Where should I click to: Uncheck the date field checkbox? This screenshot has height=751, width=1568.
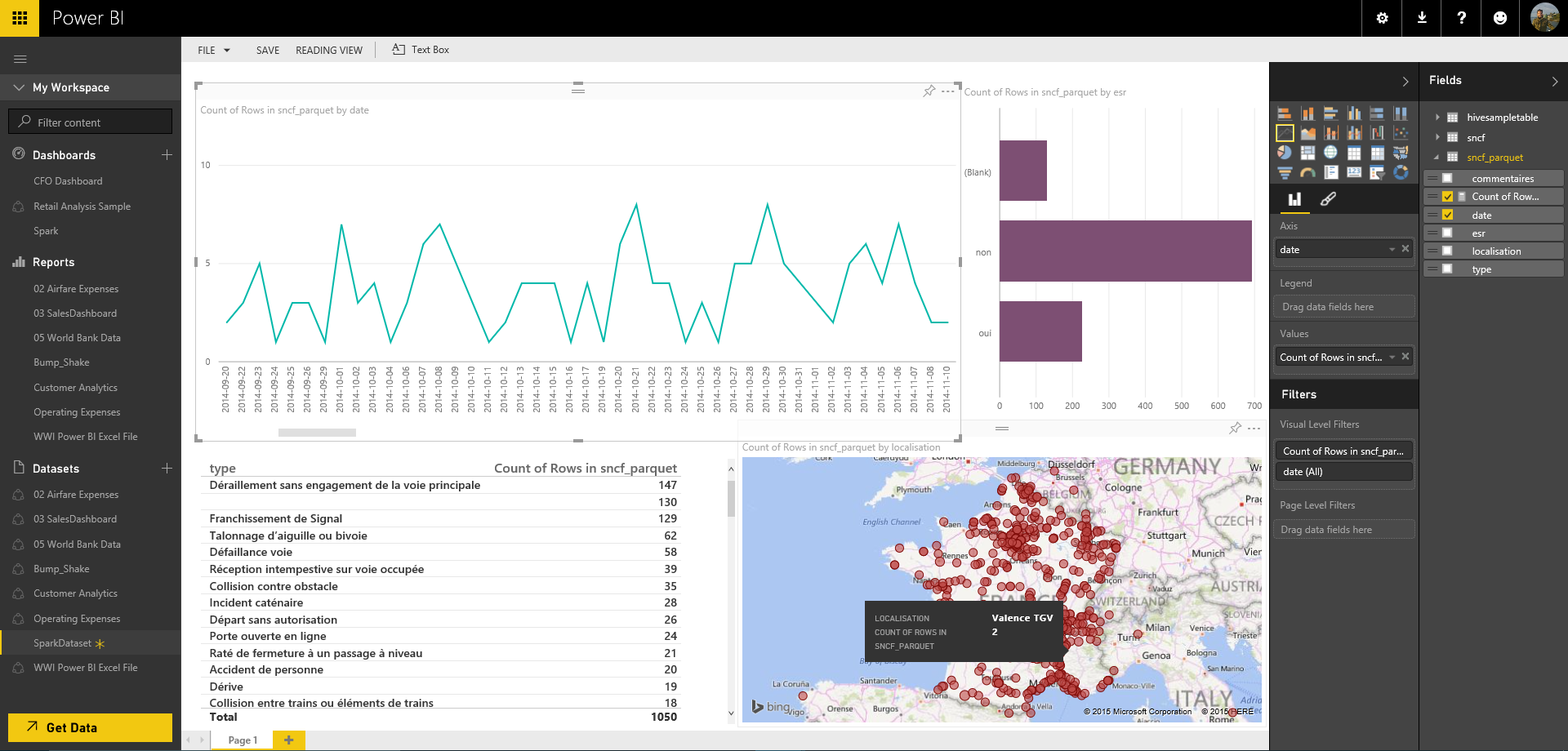[x=1447, y=215]
